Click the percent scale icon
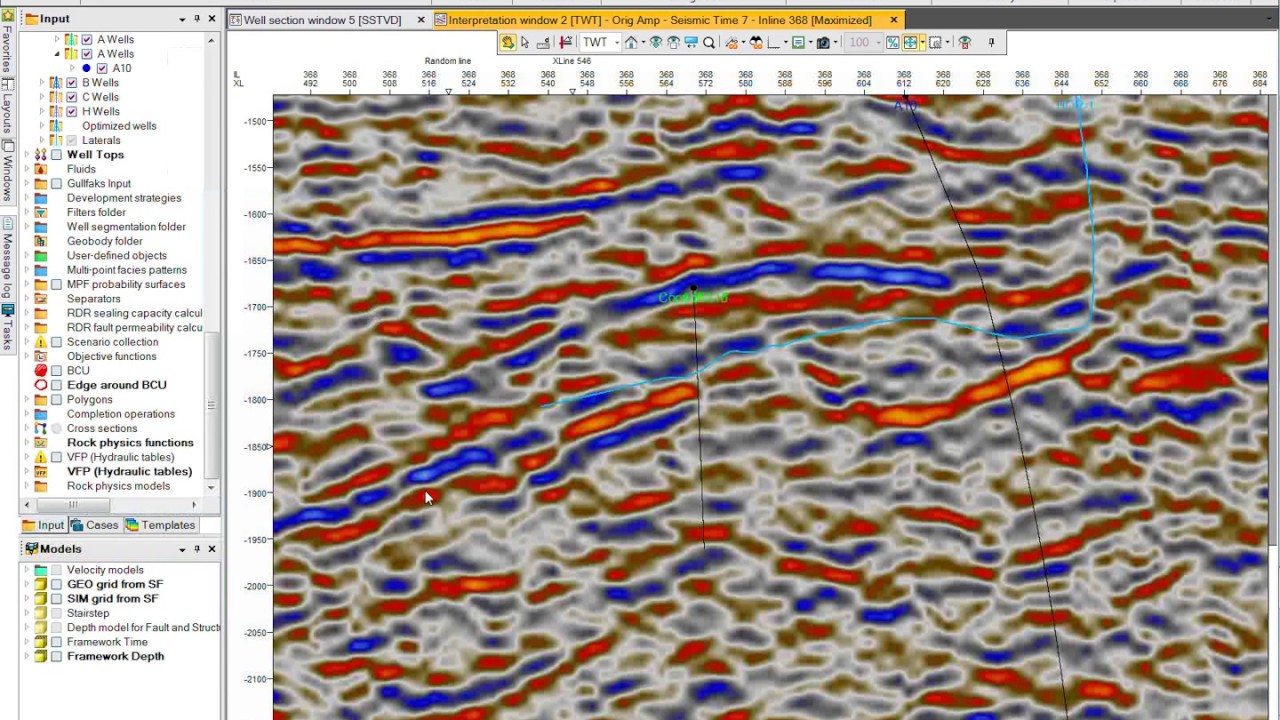The width and height of the screenshot is (1280, 720). click(x=893, y=42)
